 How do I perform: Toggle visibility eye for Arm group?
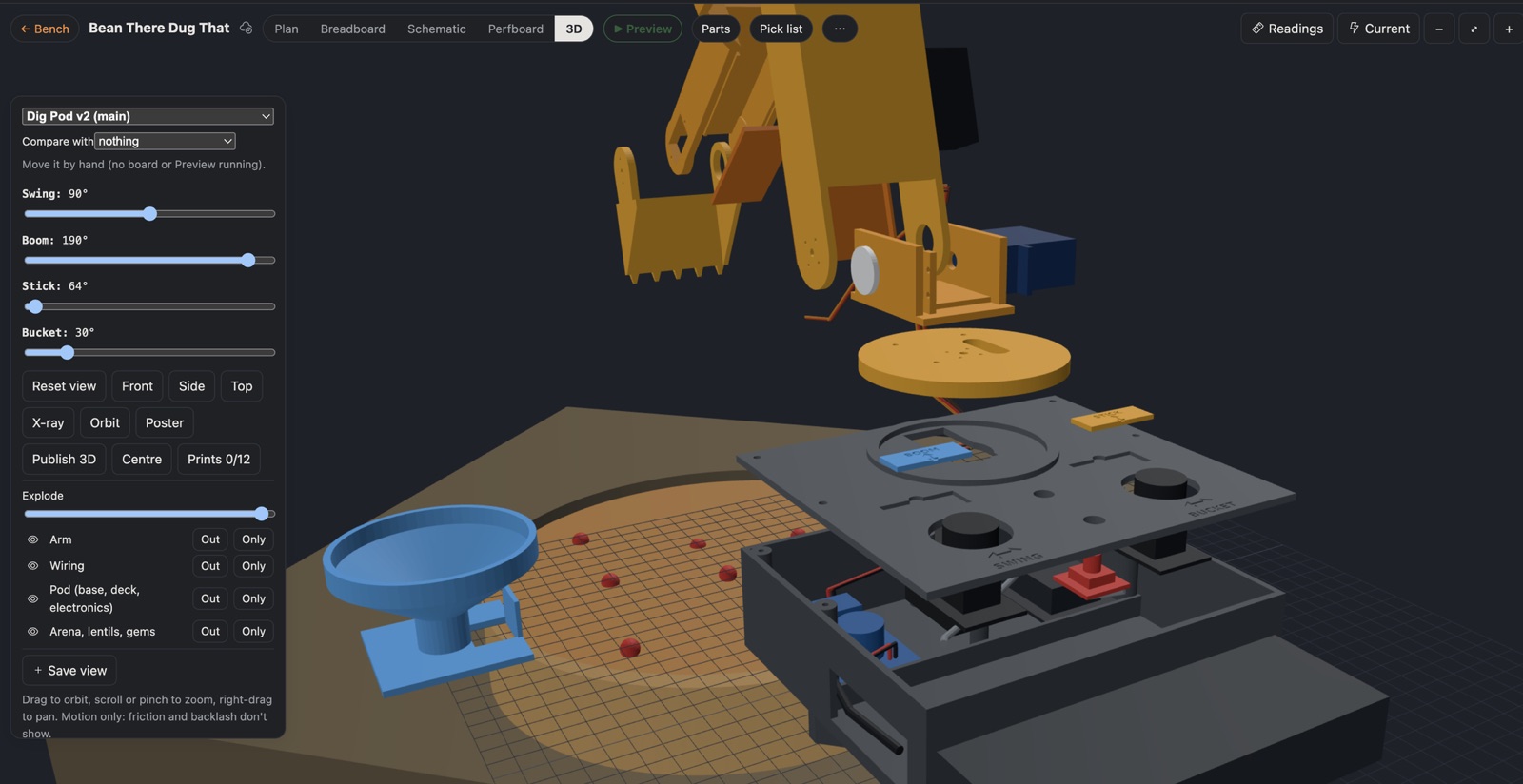33,539
